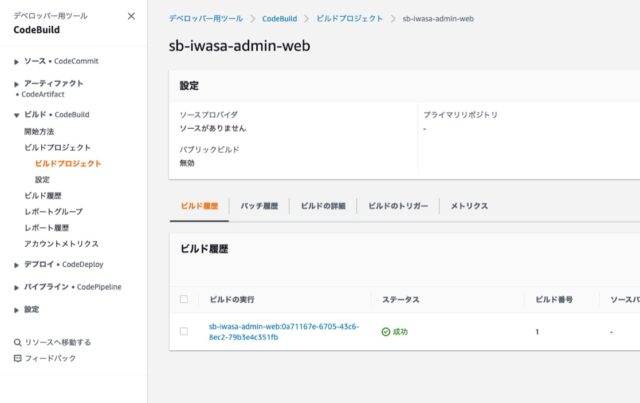Image resolution: width=640 pixels, height=403 pixels.
Task: Close the CodeBuild navigation sidebar
Action: (x=131, y=16)
